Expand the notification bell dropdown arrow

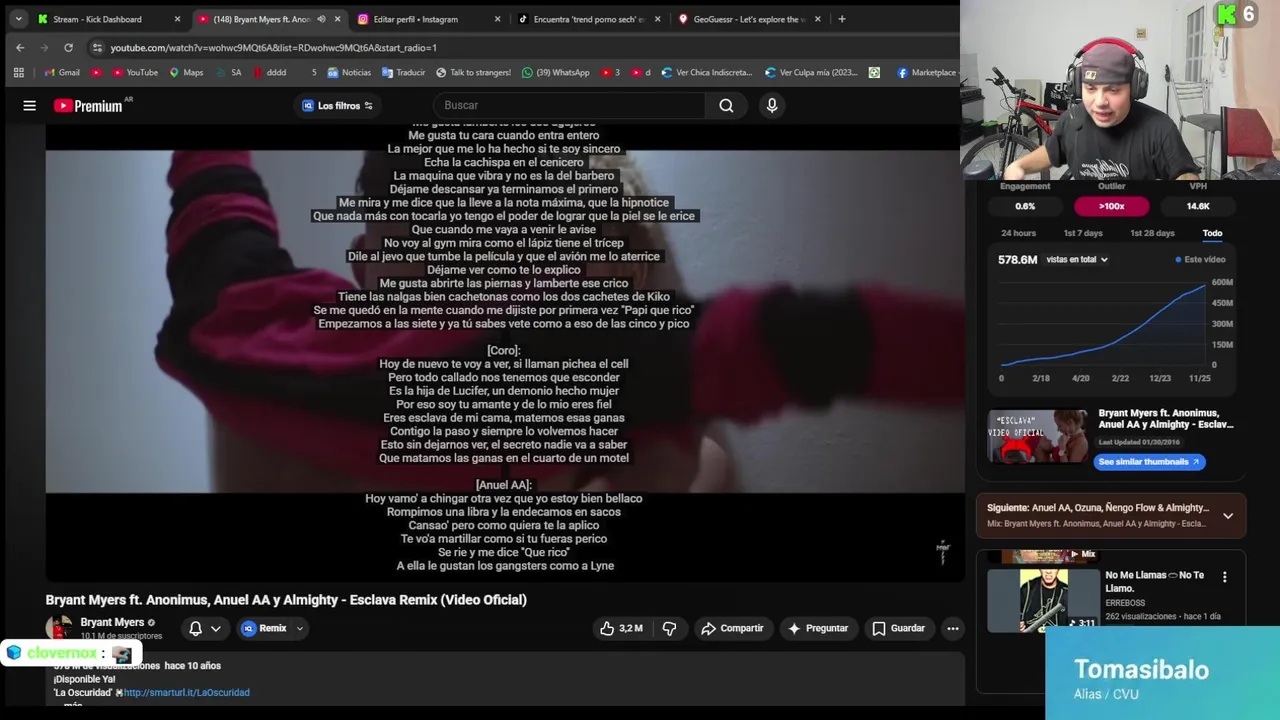[216, 628]
